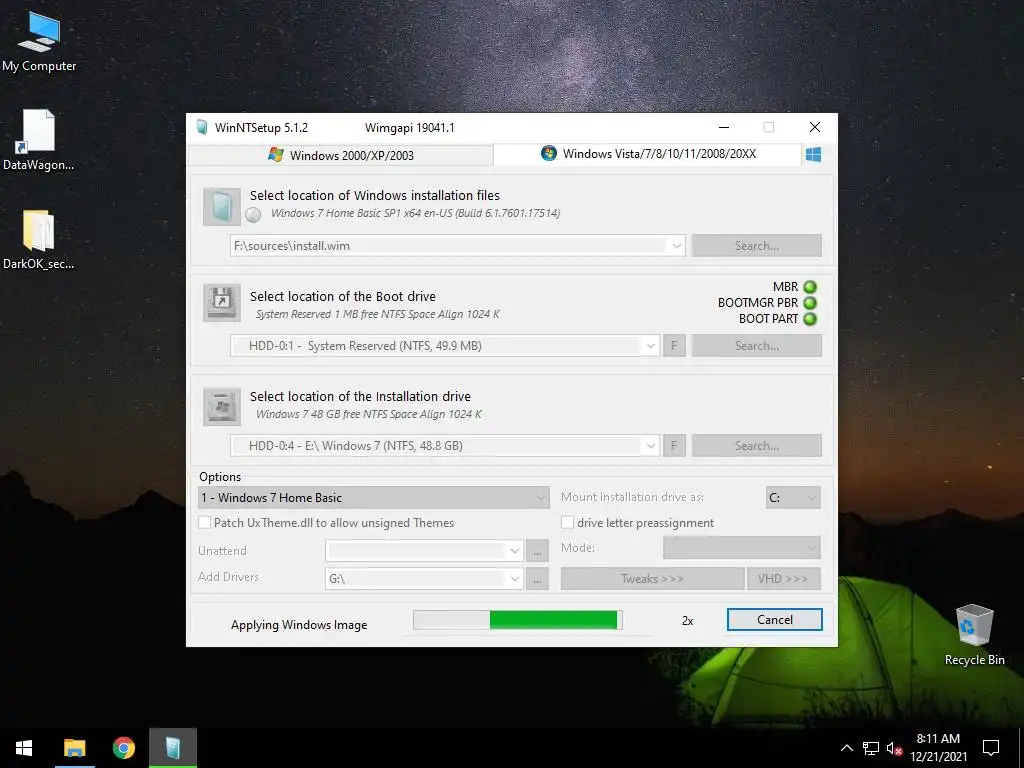The image size is (1024, 768).
Task: Open the Mode dropdown
Action: 742,548
